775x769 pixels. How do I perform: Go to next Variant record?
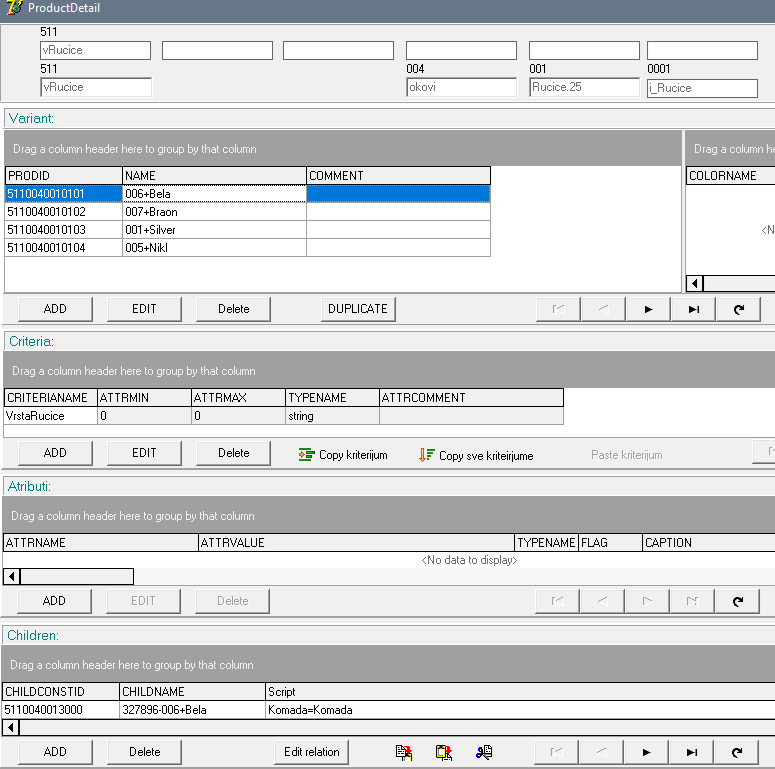[x=648, y=309]
